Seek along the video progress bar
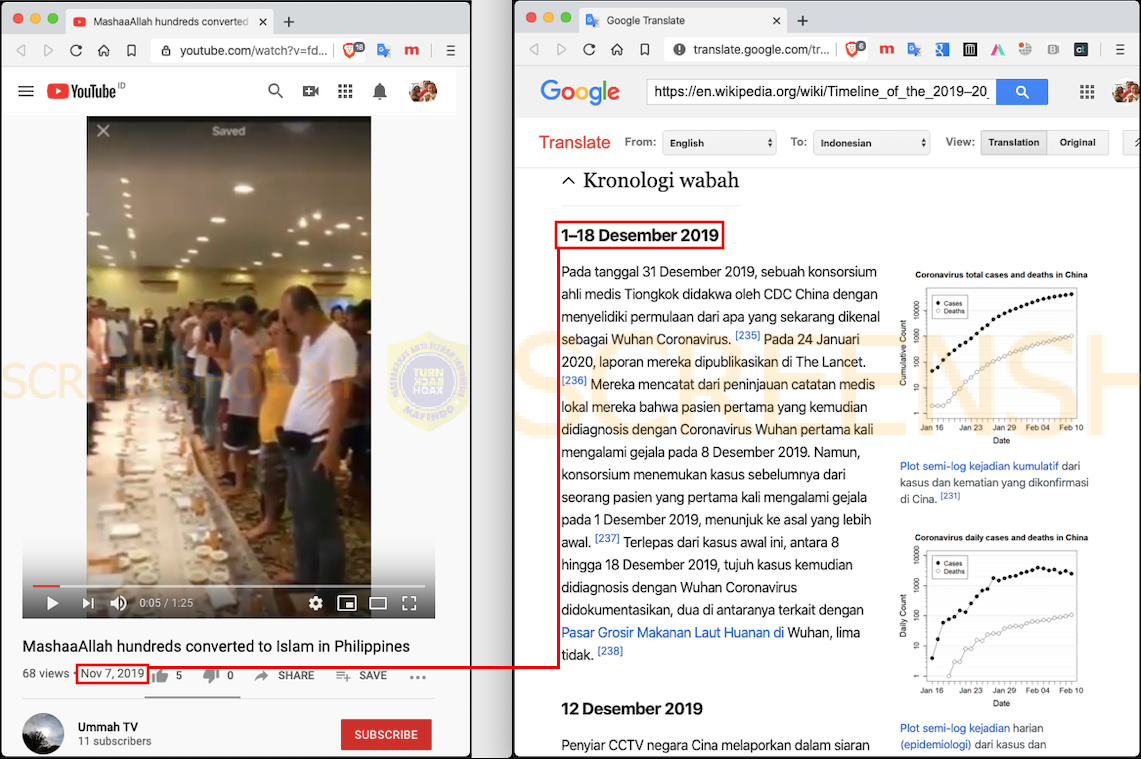 [228, 586]
